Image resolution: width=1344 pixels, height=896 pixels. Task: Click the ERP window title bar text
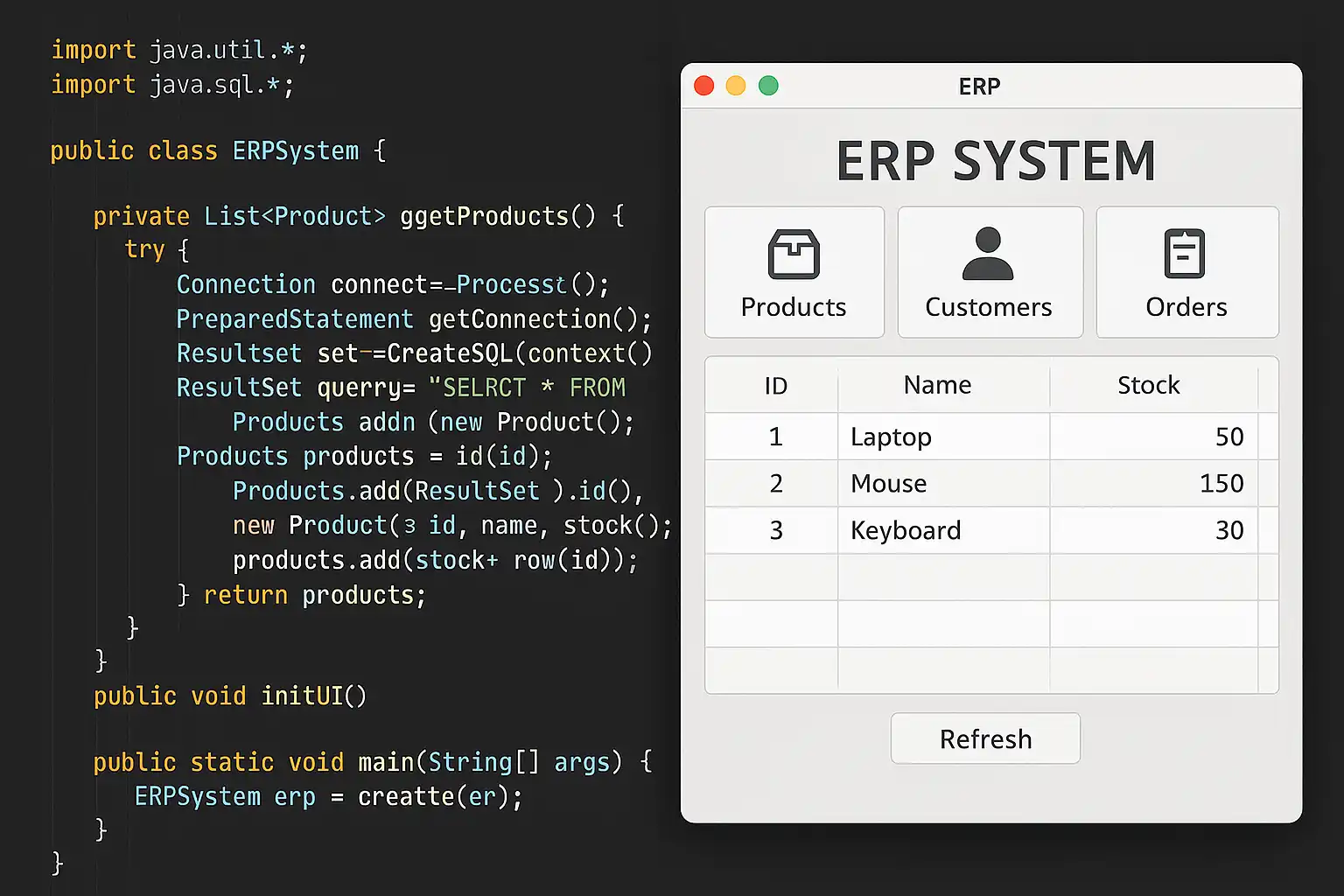coord(979,87)
